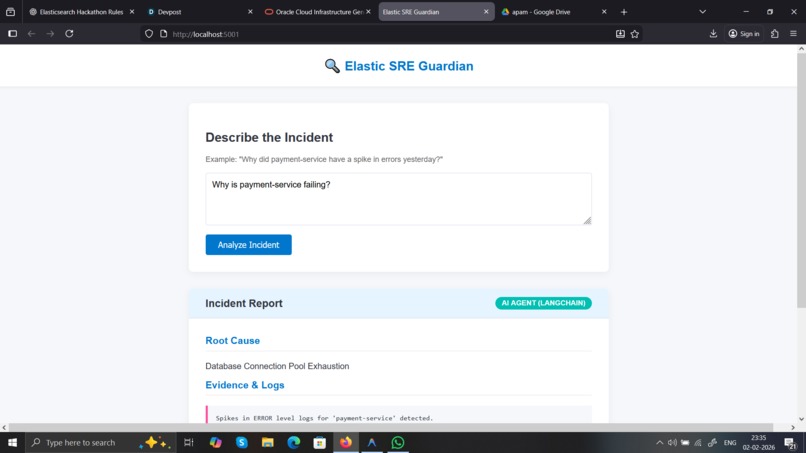The height and width of the screenshot is (453, 806).
Task: Open Task View from taskbar
Action: 189,442
